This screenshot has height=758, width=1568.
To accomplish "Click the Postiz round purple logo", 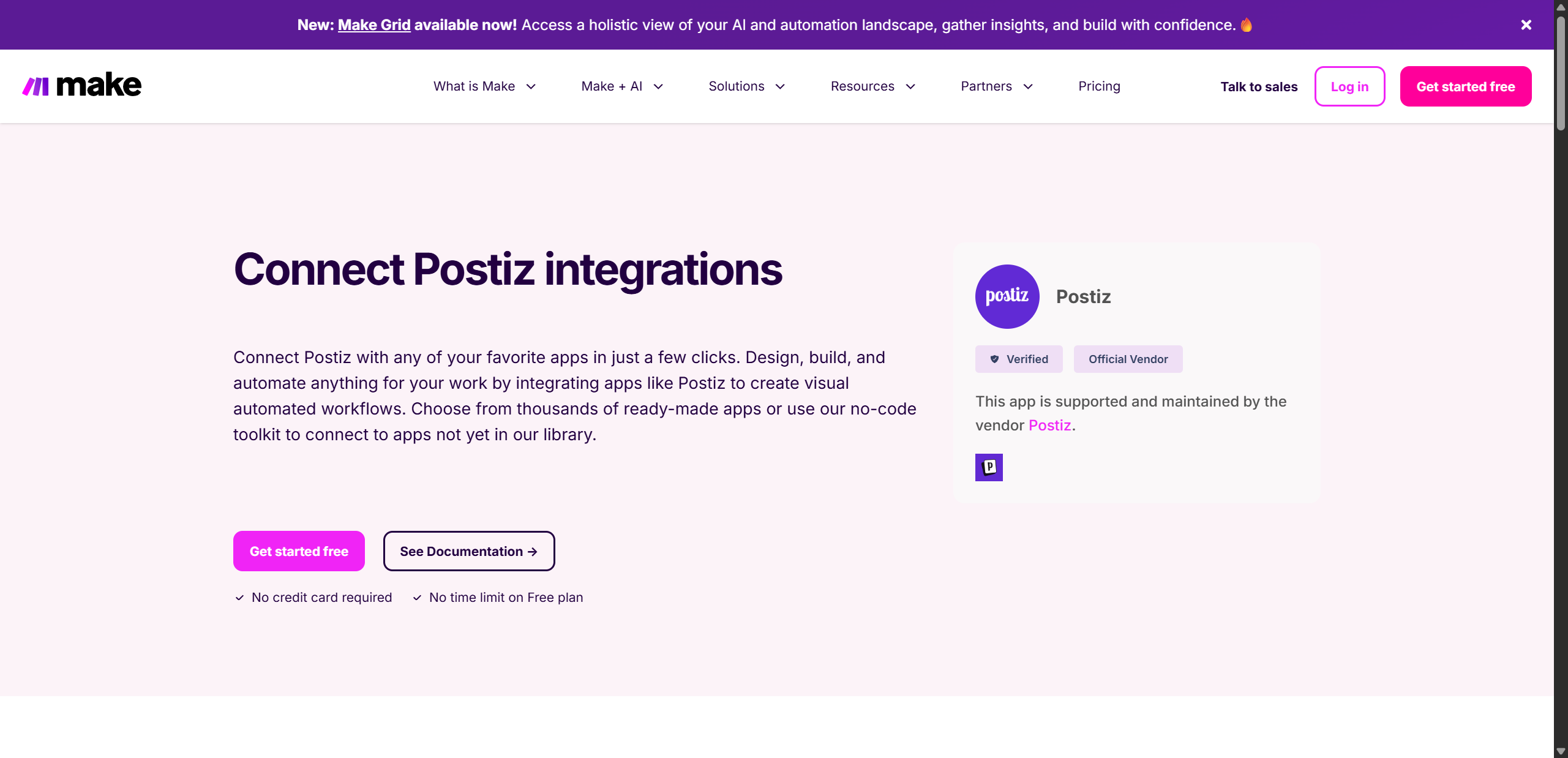I will (1007, 296).
